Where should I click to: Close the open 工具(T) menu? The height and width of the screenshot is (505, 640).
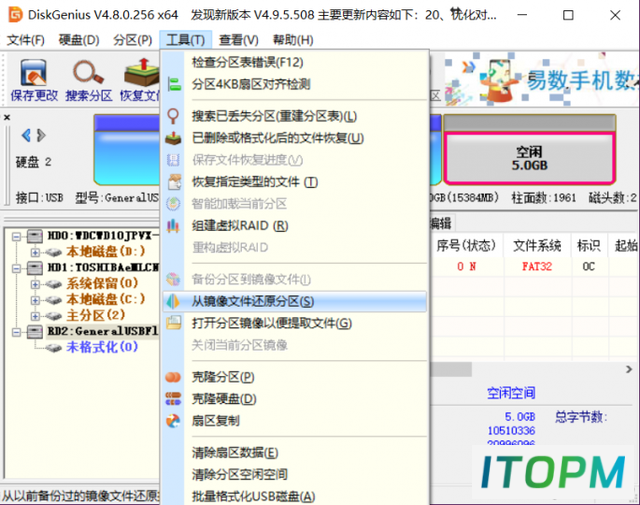(x=186, y=40)
